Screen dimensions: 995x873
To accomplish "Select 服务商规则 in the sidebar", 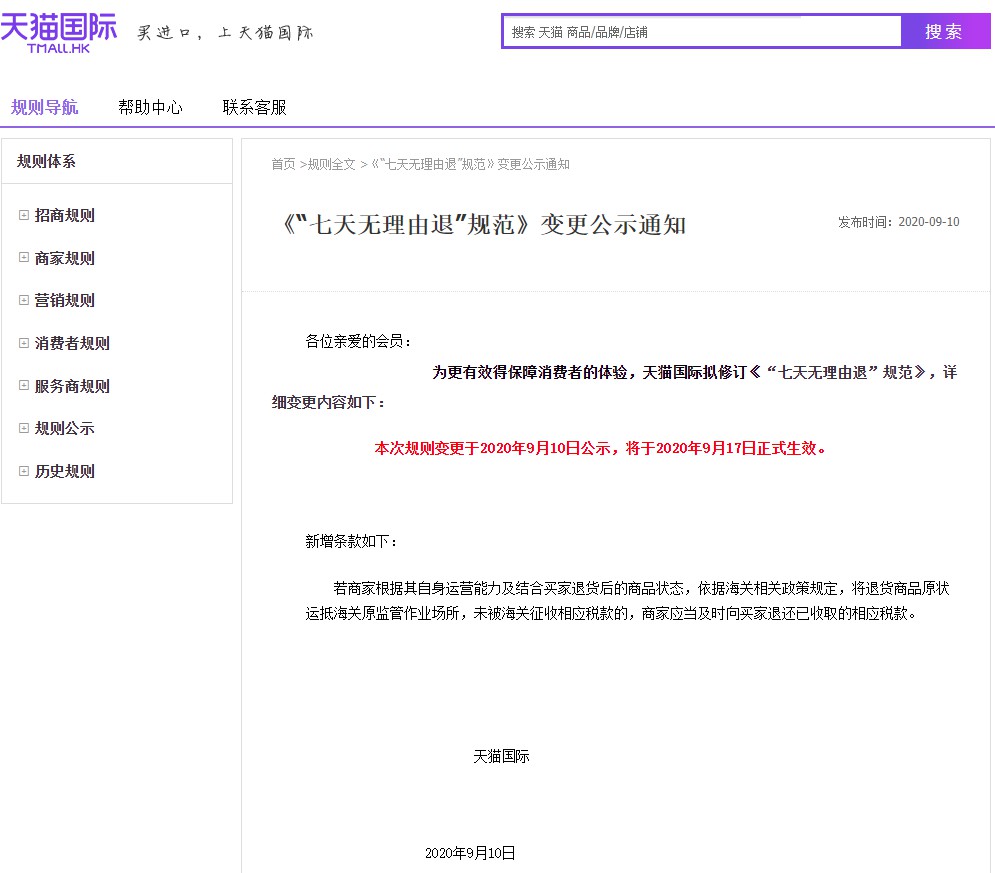I will (72, 386).
